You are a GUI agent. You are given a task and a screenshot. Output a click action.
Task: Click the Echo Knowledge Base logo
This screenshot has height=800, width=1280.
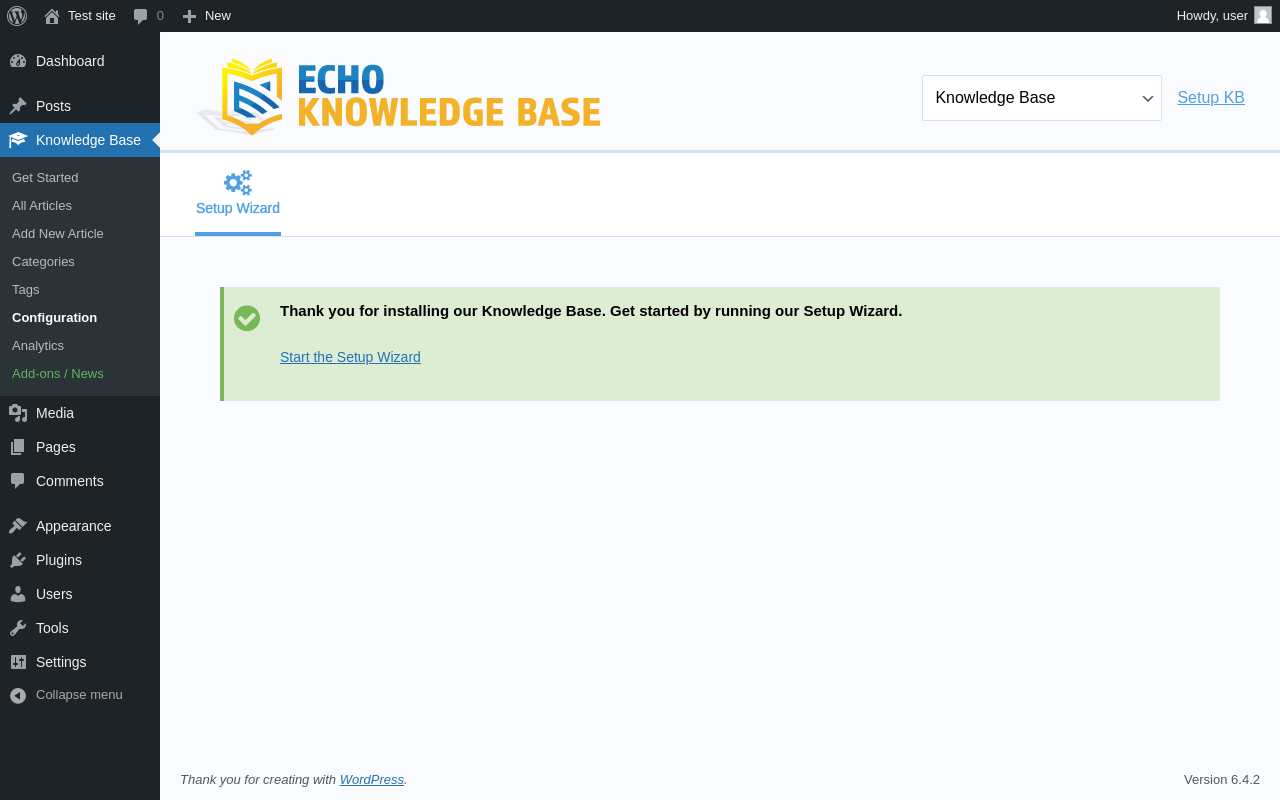(x=398, y=96)
